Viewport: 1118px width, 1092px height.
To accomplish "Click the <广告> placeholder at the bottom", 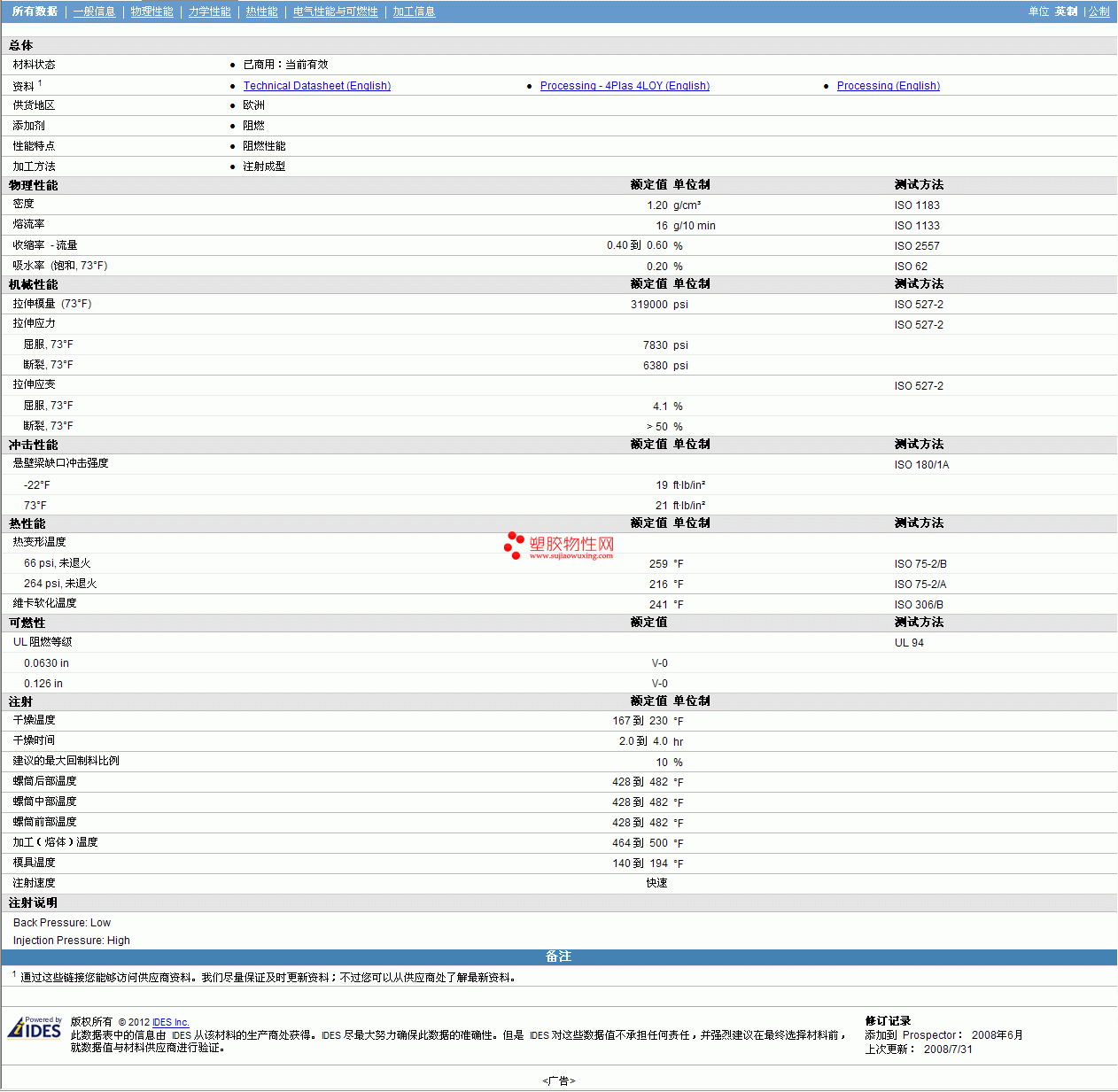I will click(x=558, y=1080).
